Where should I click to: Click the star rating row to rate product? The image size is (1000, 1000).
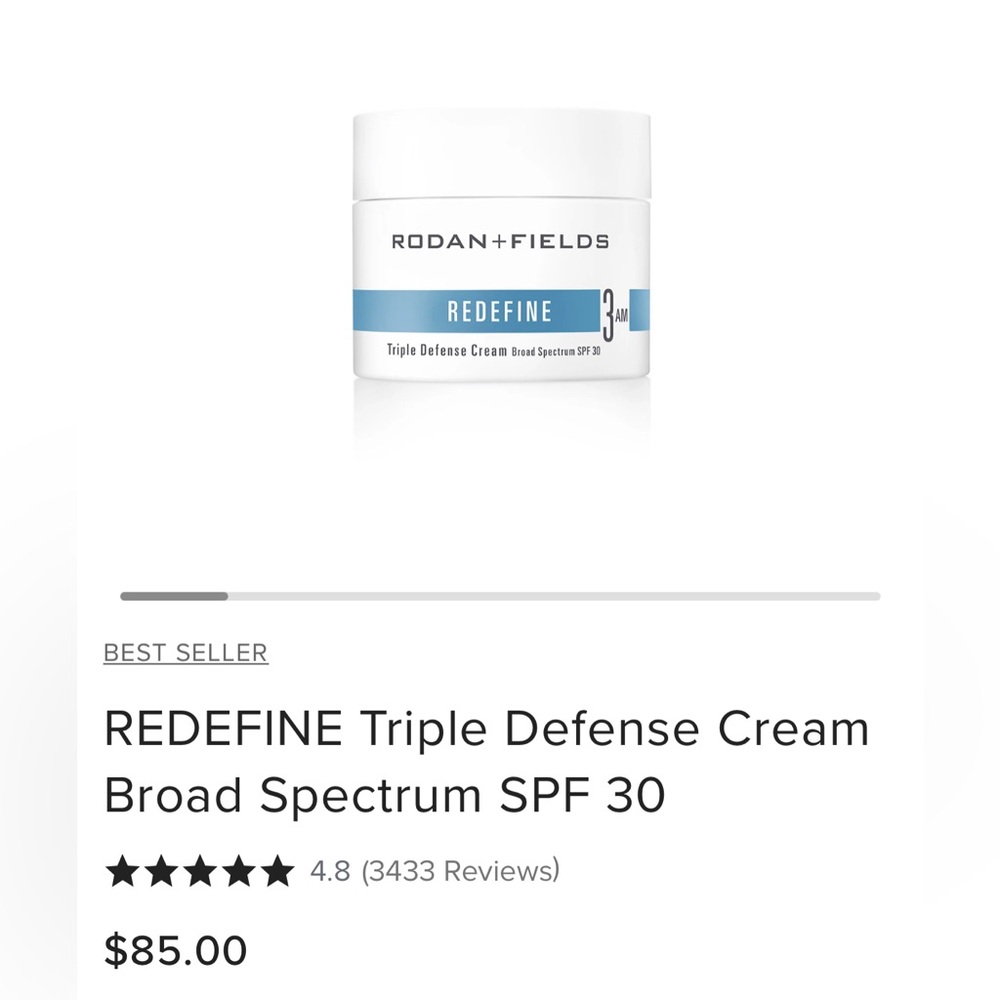[x=200, y=871]
